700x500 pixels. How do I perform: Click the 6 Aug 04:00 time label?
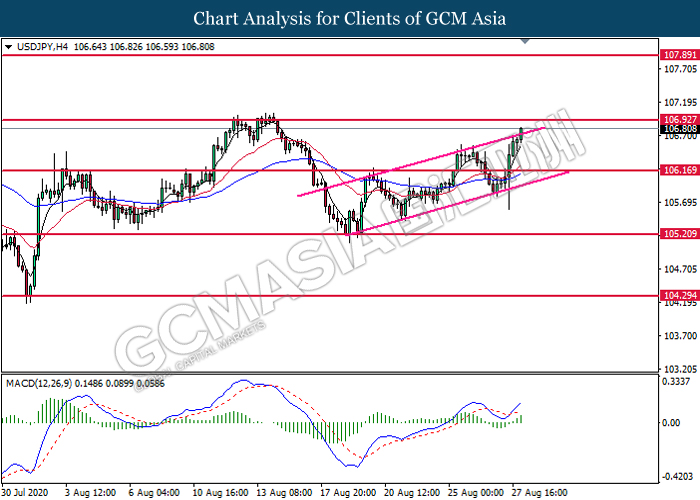(154, 493)
